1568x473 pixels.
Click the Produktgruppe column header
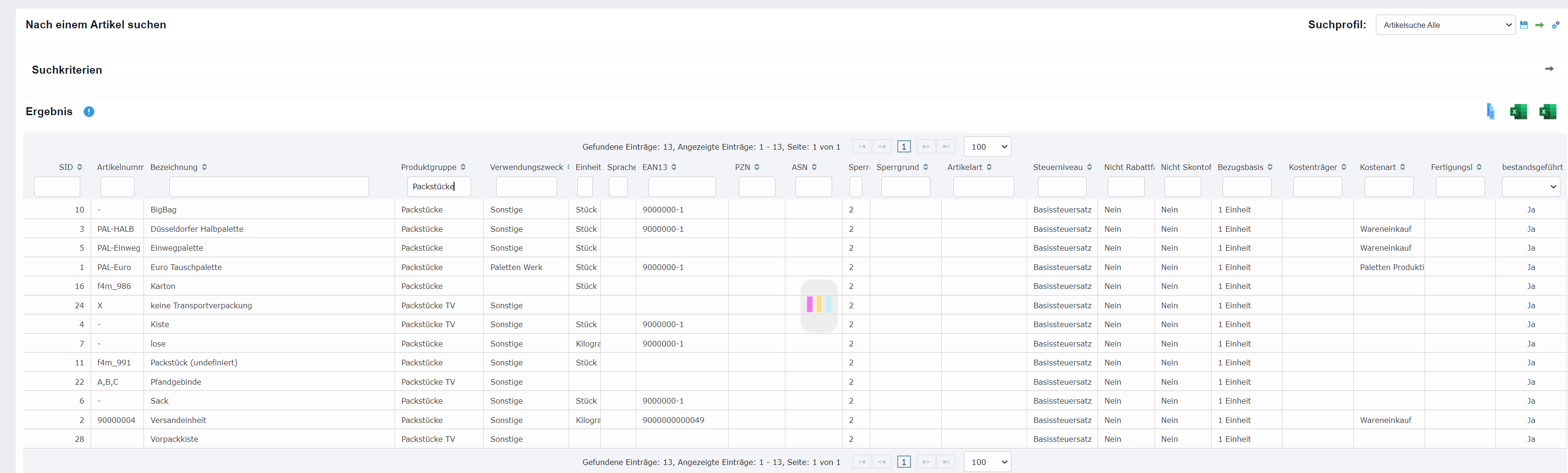(x=429, y=167)
